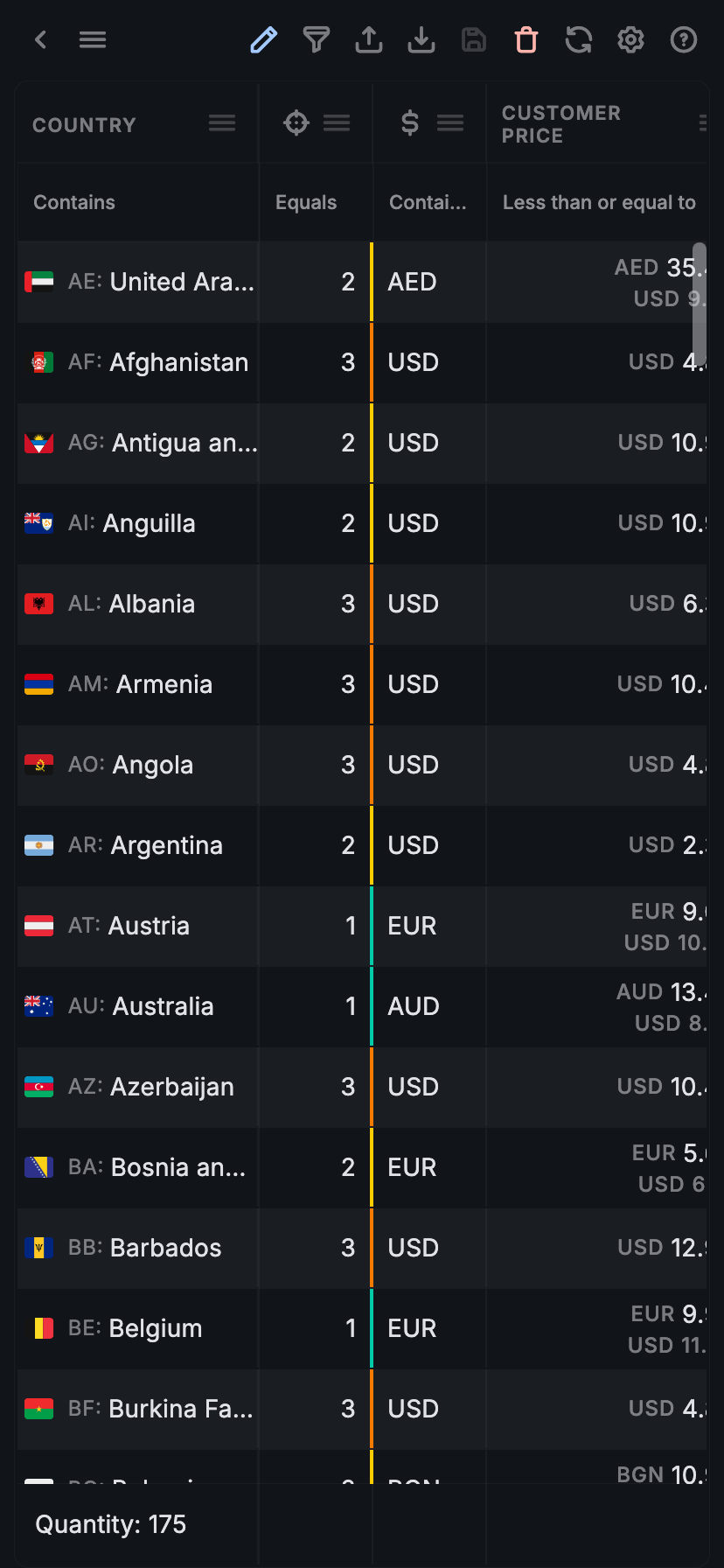Image resolution: width=724 pixels, height=1568 pixels.
Task: Click the vertical scrollbar thumb
Action: 700,297
